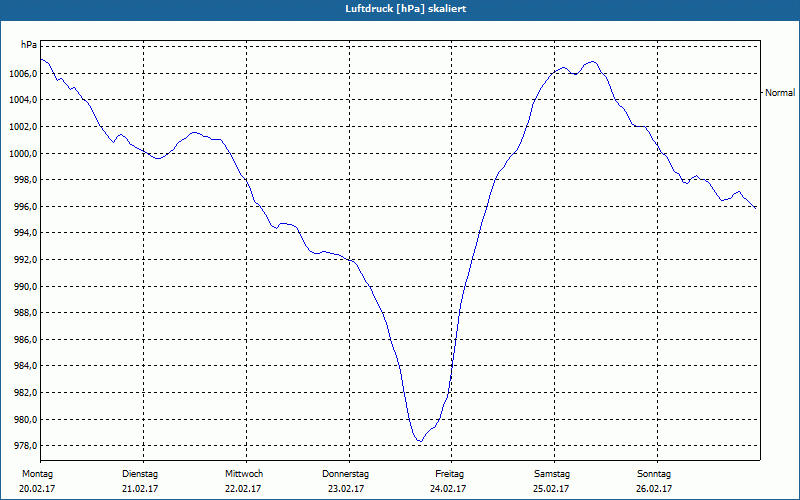Click the pressure curve's lowest point near 978 hPa
800x500 pixels.
[x=420, y=441]
